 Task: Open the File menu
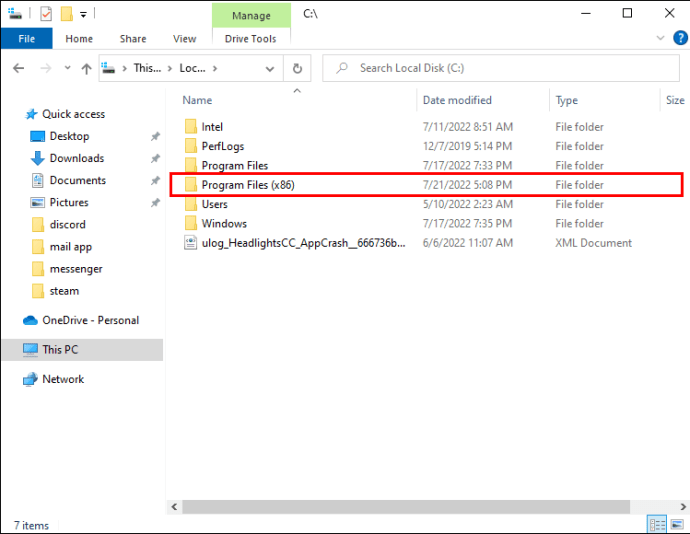(x=26, y=39)
